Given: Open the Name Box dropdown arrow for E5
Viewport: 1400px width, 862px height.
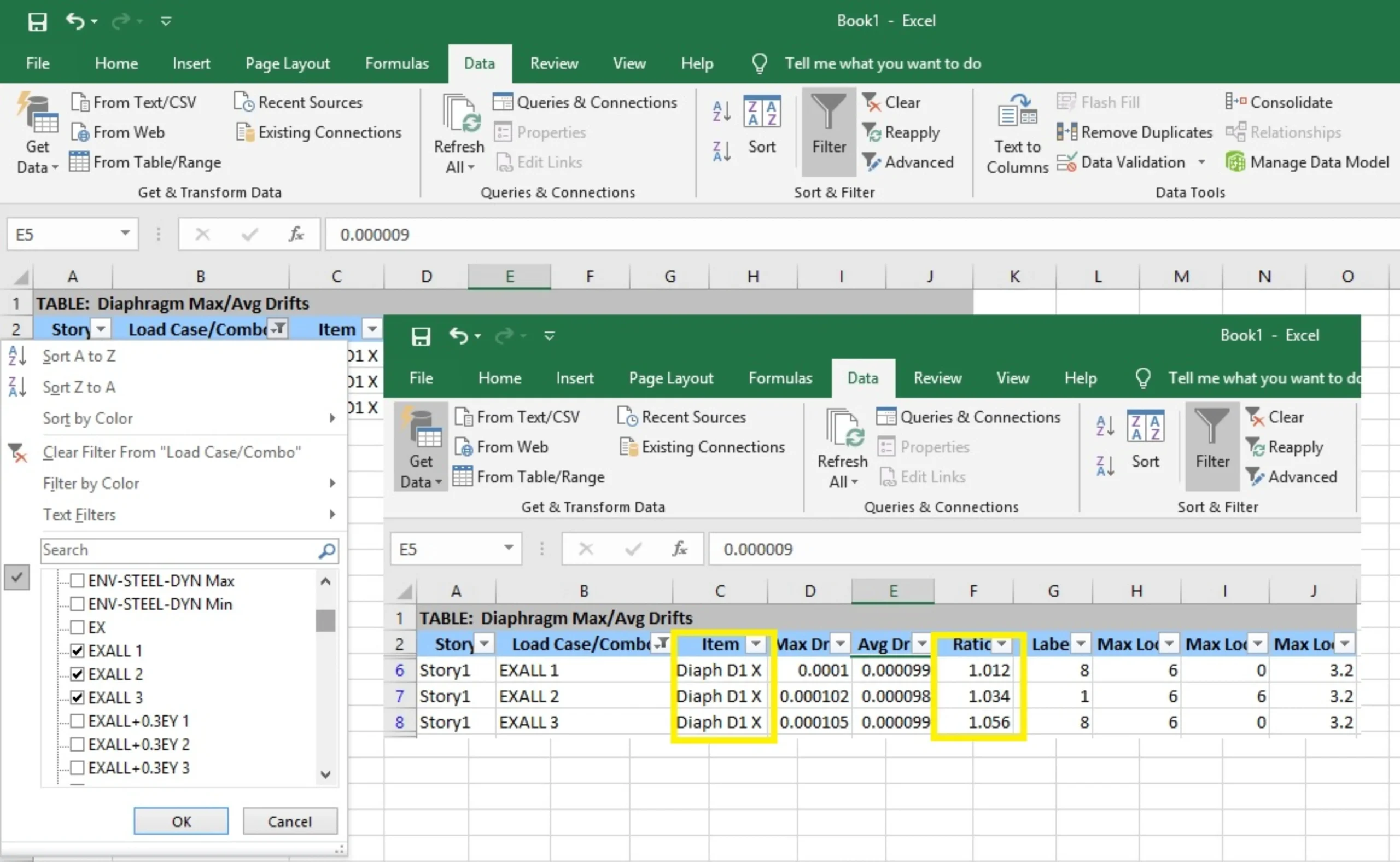Looking at the screenshot, I should (x=125, y=234).
